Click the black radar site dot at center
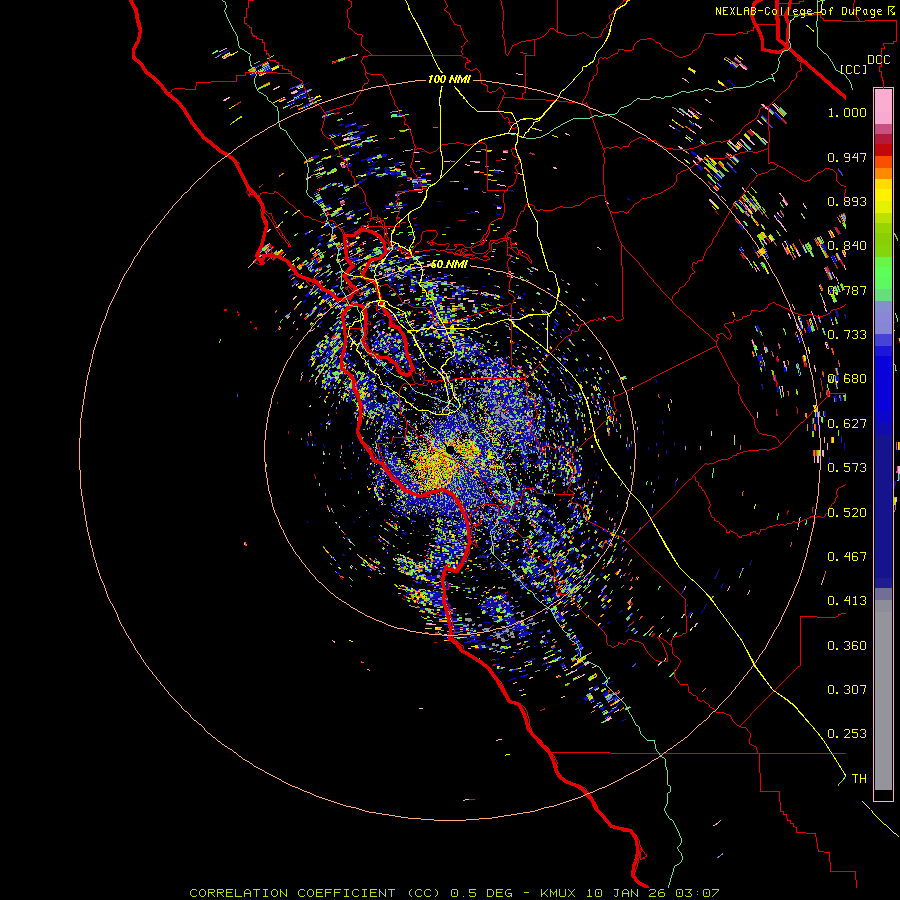Image resolution: width=900 pixels, height=900 pixels. [450, 450]
